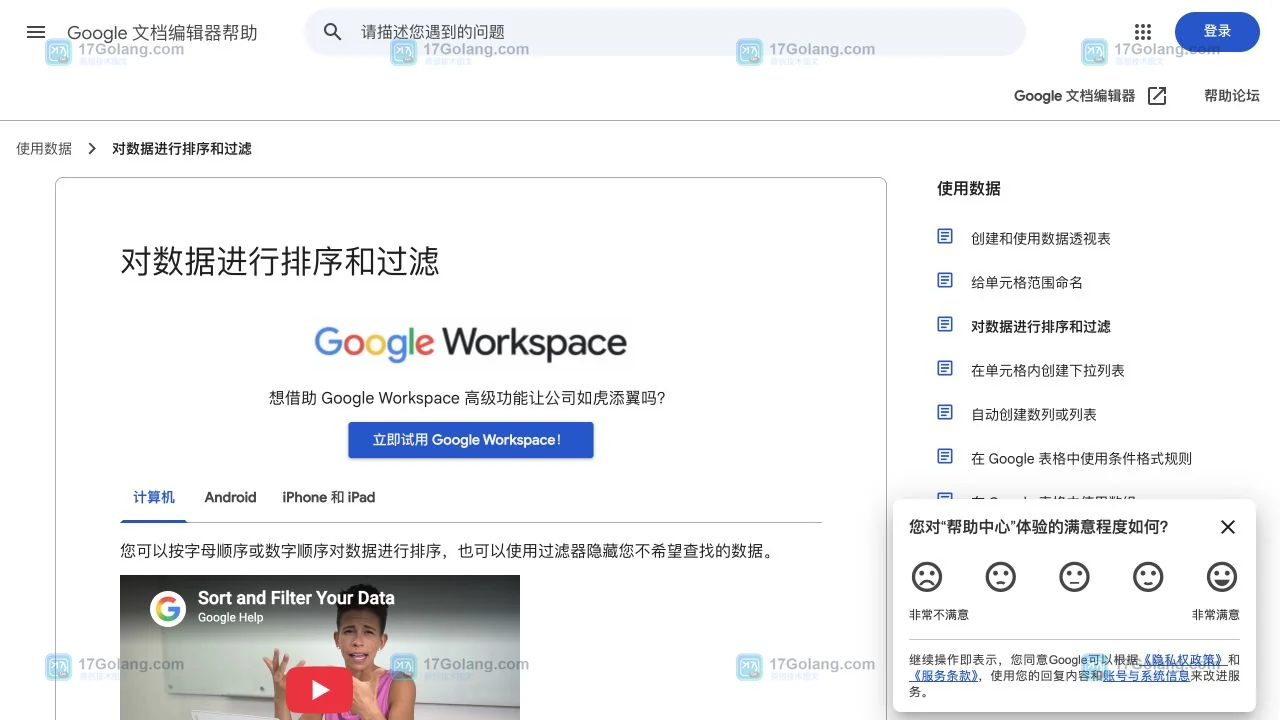The height and width of the screenshot is (720, 1280).
Task: Open the Google apps grid
Action: tap(1143, 32)
